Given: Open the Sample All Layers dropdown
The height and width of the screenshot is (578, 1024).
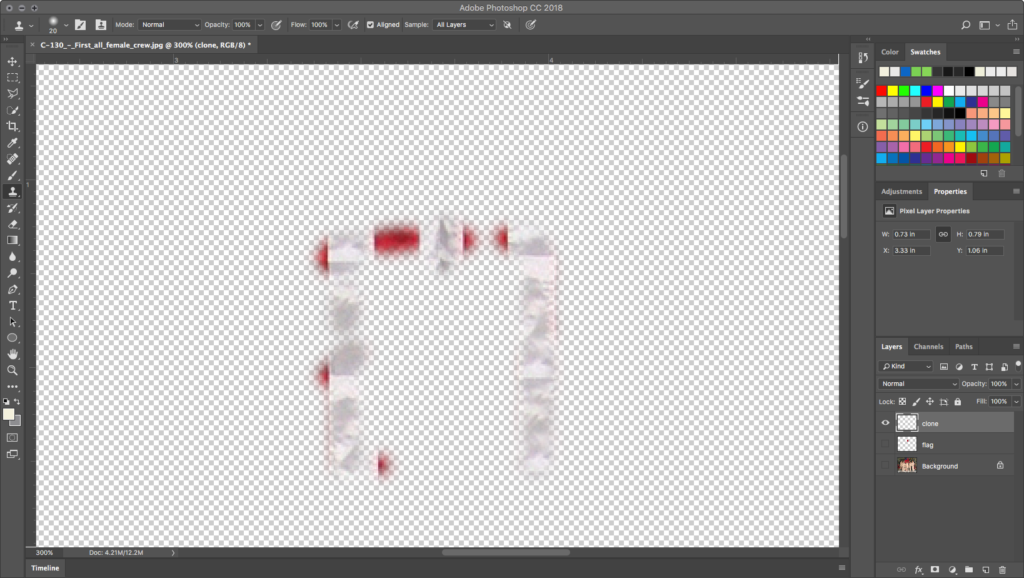Looking at the screenshot, I should coord(463,24).
